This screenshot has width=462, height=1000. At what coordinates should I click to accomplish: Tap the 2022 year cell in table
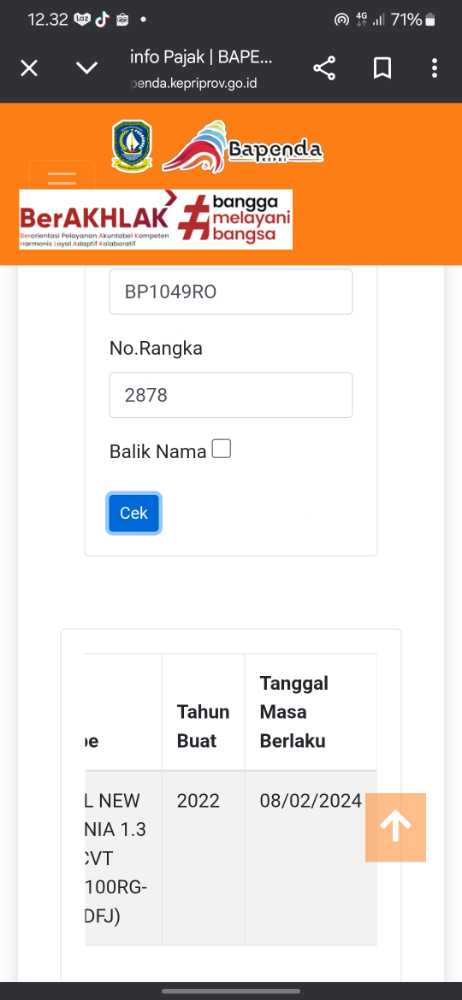198,800
